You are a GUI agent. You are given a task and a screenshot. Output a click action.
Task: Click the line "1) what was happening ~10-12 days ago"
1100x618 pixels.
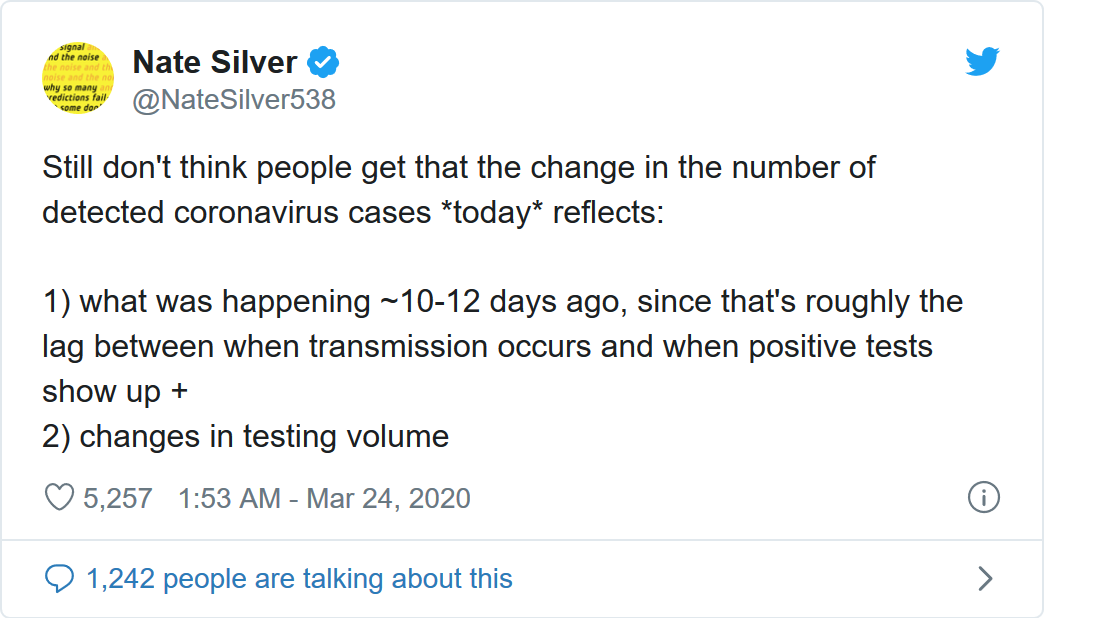(502, 301)
